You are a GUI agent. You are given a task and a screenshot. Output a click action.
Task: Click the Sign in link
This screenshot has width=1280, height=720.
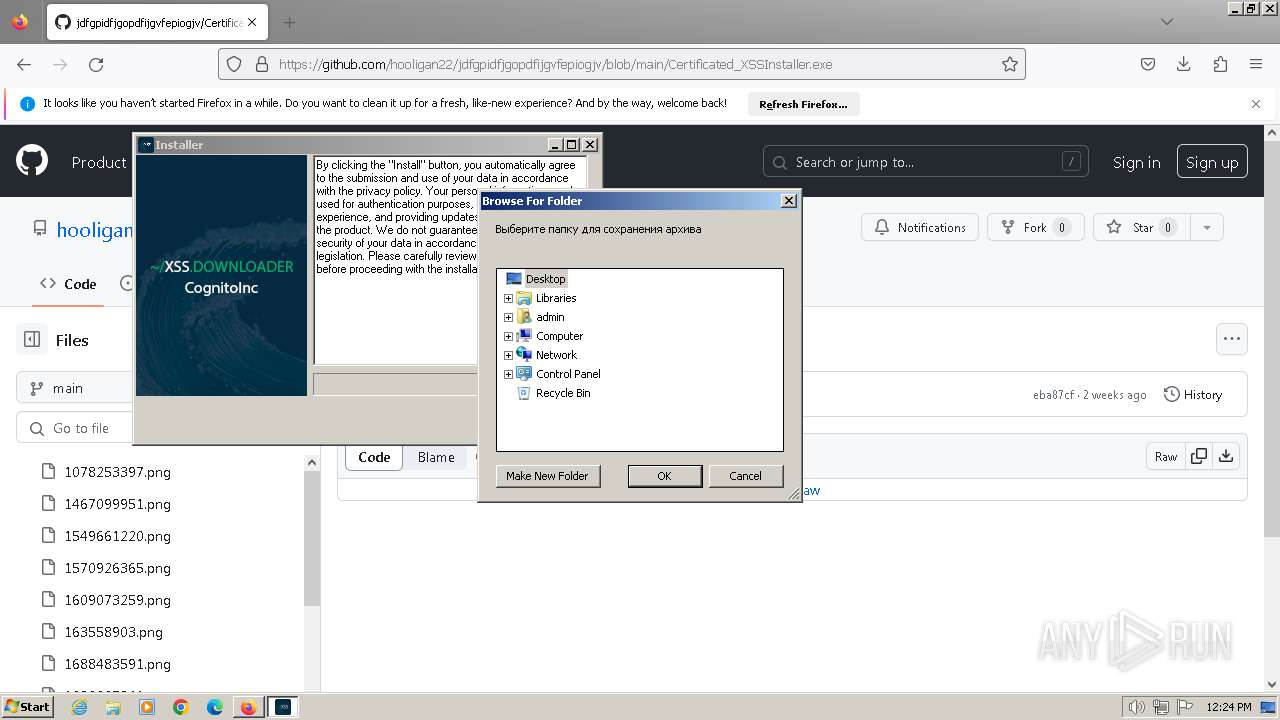(x=1136, y=162)
